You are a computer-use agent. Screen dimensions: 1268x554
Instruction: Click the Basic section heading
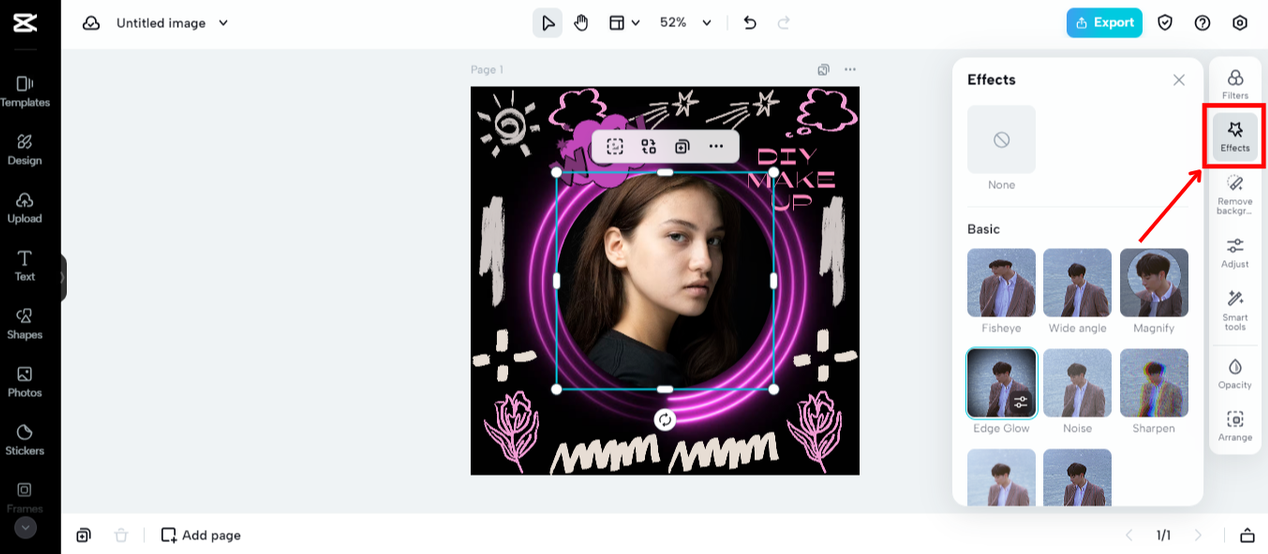983,229
